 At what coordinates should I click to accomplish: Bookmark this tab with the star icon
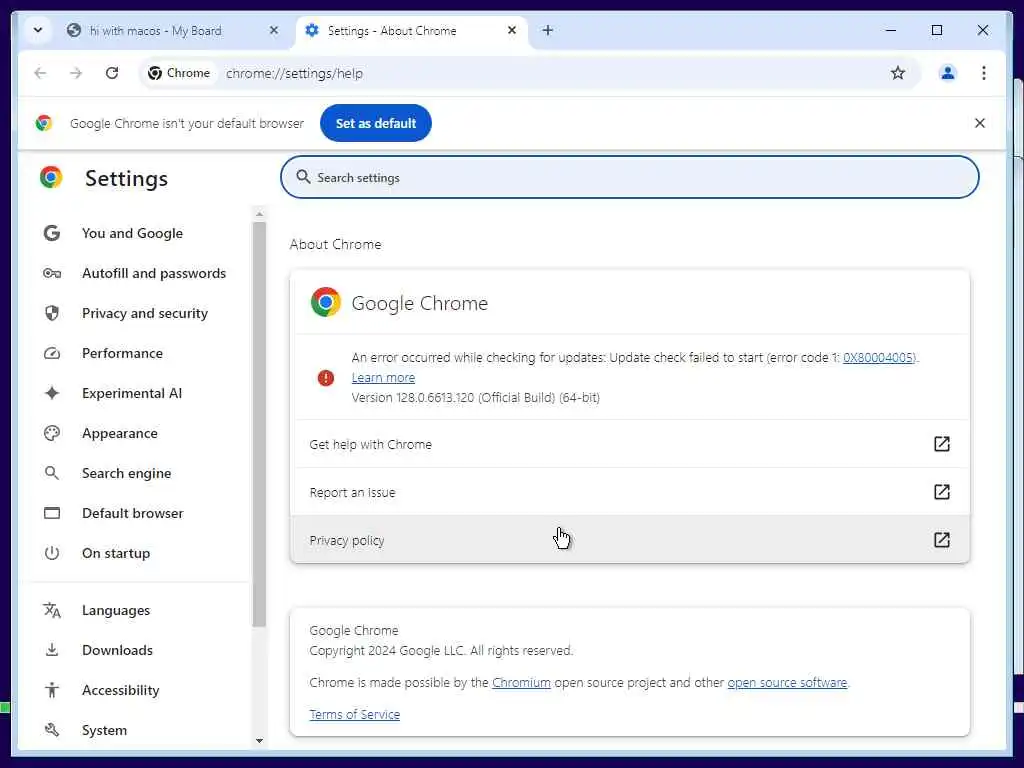[898, 73]
